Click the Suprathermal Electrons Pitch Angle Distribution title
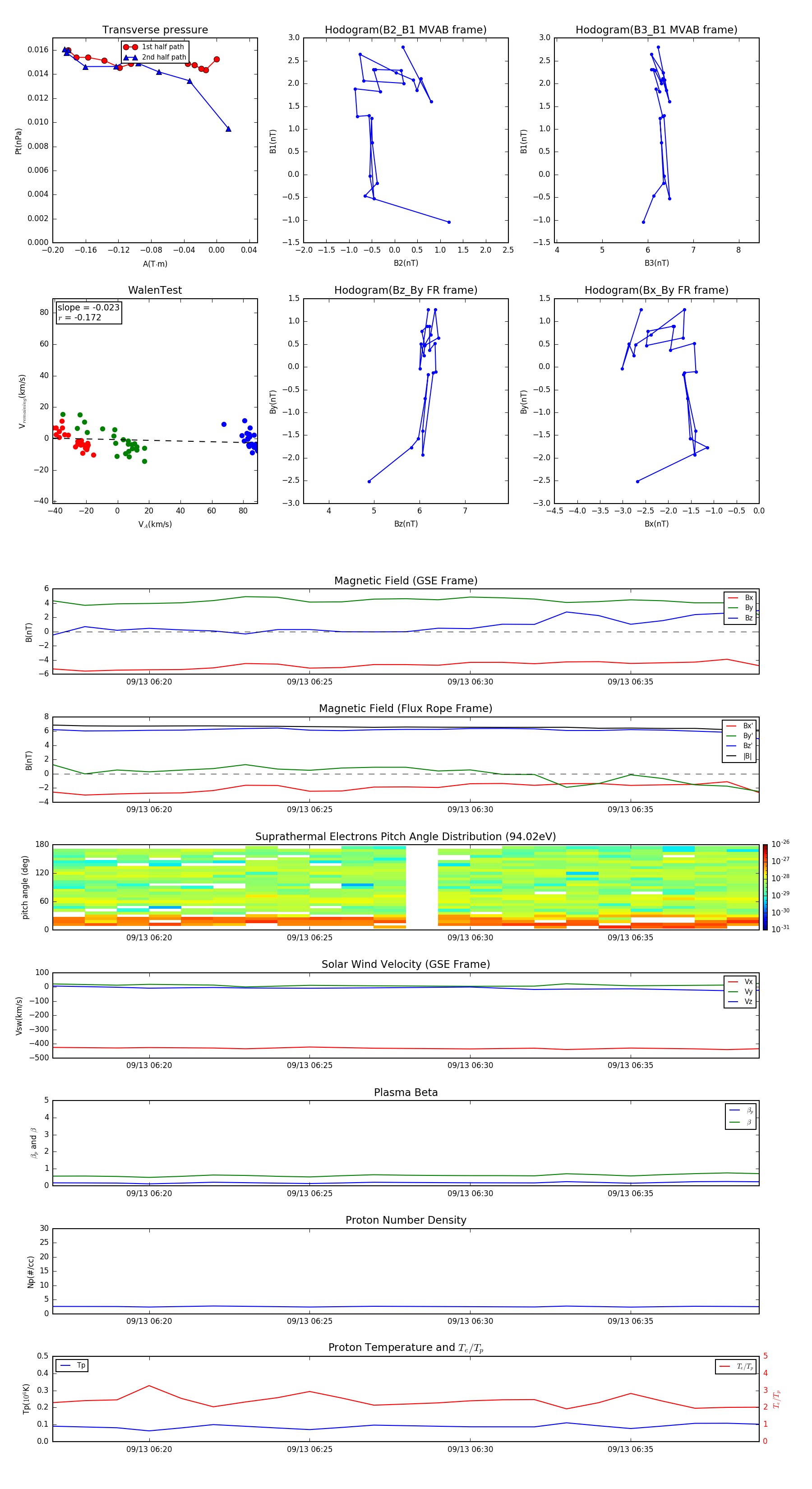 click(x=406, y=837)
